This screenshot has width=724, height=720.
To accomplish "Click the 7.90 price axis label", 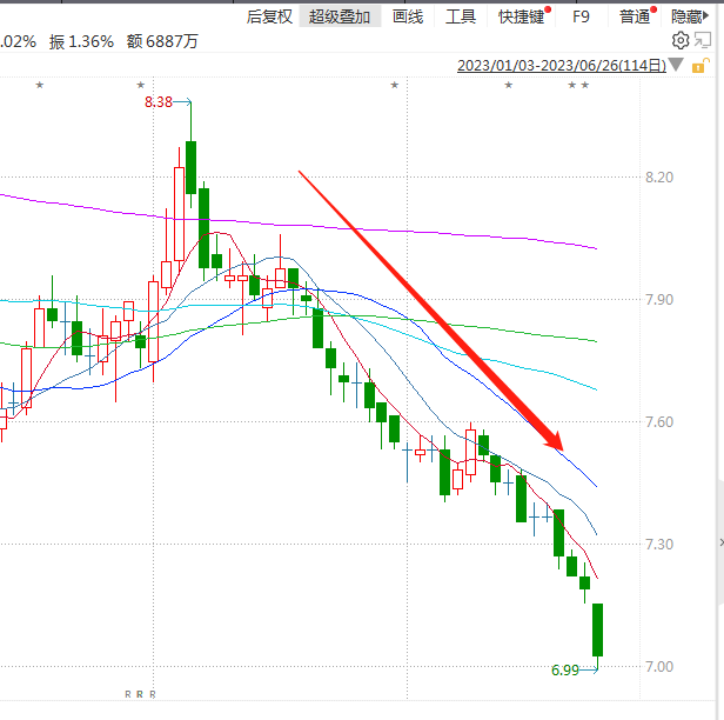I will click(659, 300).
